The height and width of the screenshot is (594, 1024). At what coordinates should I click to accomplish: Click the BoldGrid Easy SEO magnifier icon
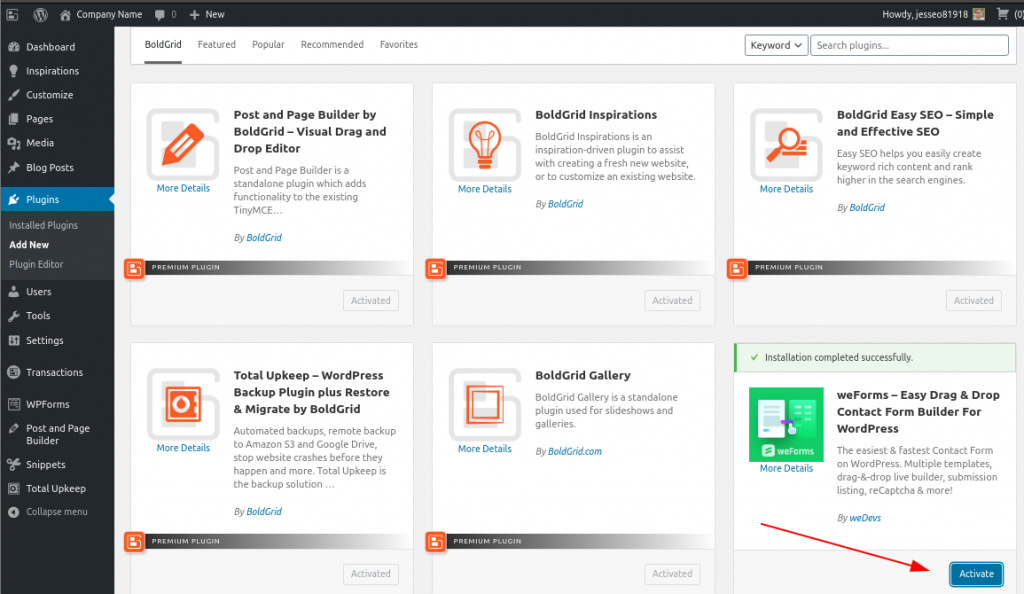786,145
